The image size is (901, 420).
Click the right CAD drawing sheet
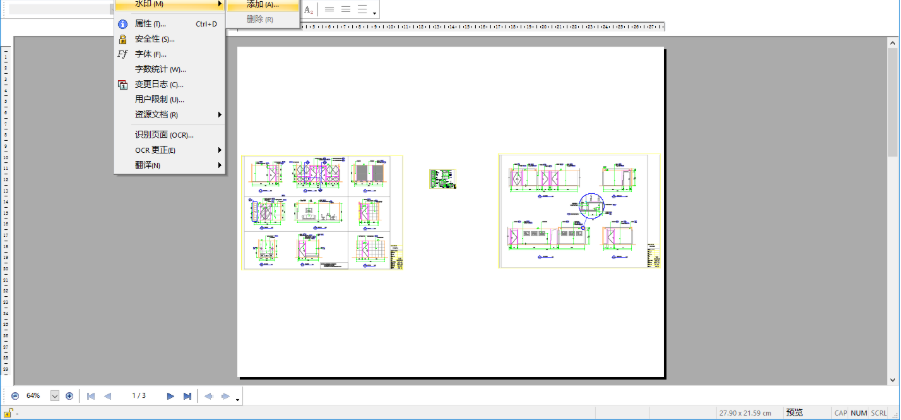click(x=579, y=210)
